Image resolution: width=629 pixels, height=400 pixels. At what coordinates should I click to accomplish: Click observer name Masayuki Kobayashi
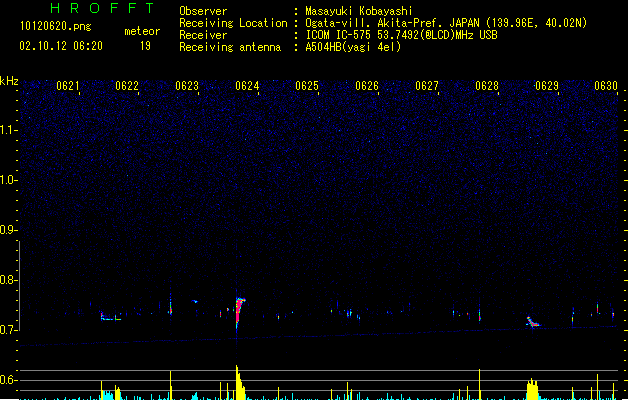(x=359, y=11)
